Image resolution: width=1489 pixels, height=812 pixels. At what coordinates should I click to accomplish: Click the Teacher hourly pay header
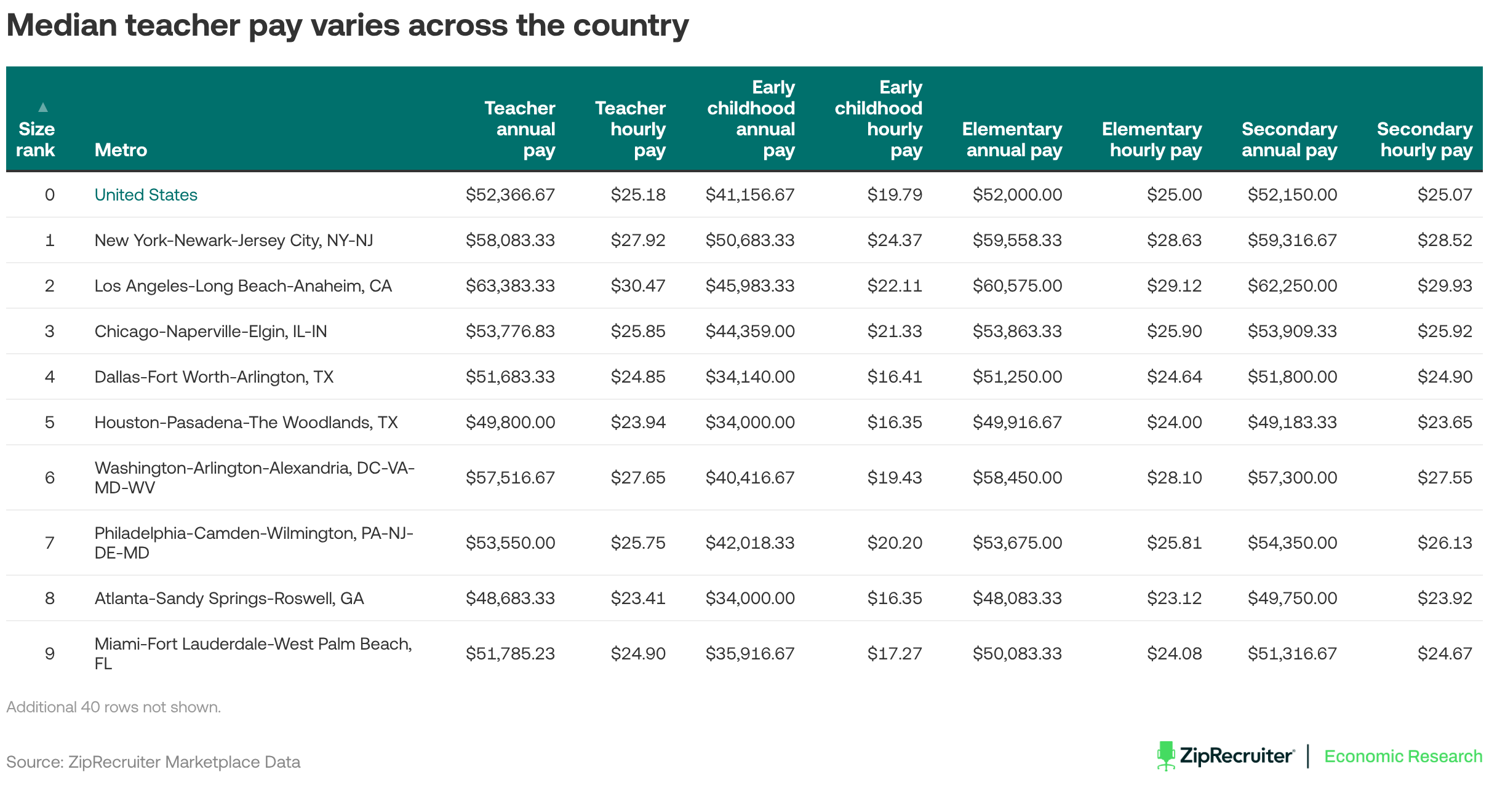tap(630, 129)
